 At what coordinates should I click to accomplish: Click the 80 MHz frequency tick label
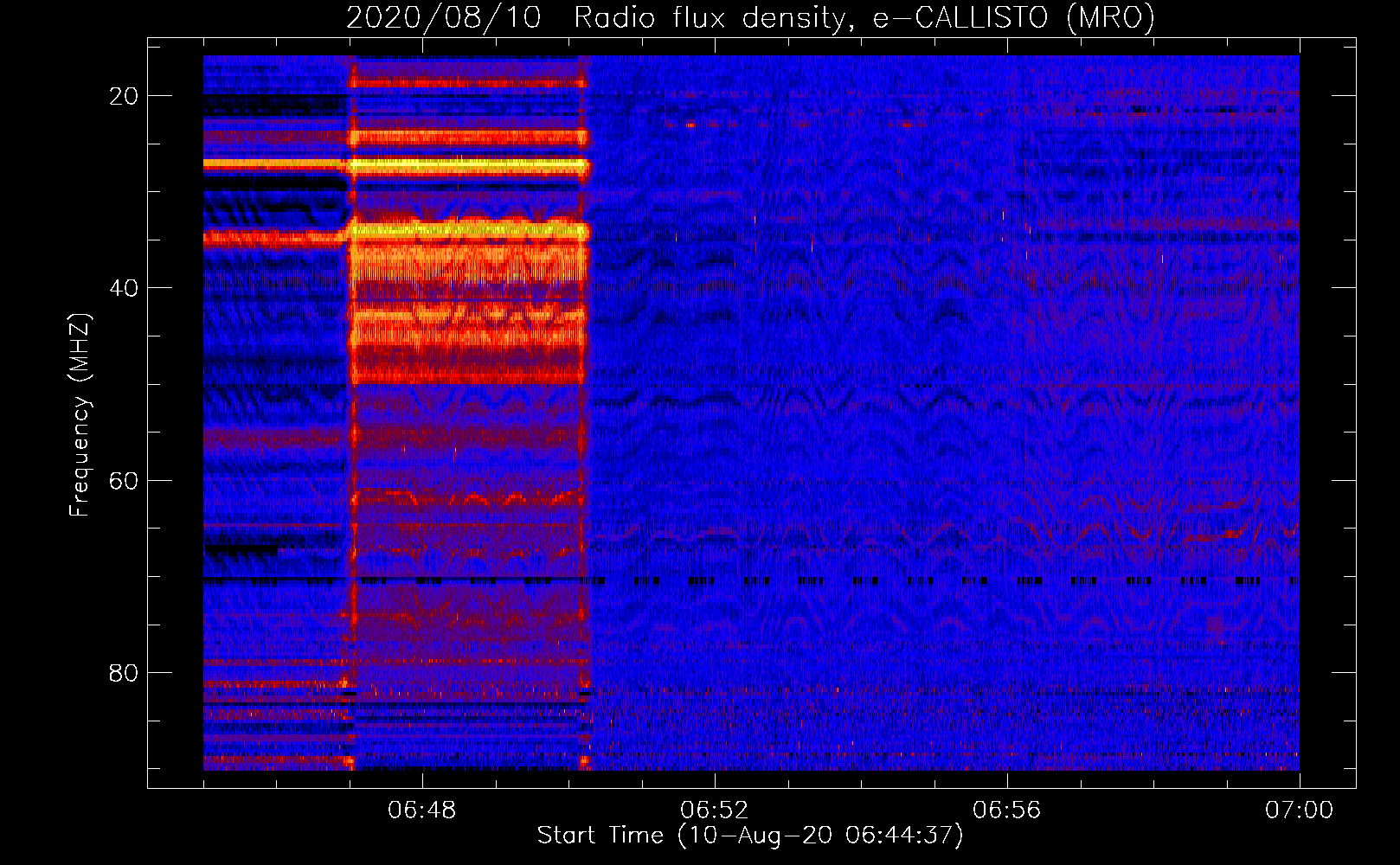(124, 672)
